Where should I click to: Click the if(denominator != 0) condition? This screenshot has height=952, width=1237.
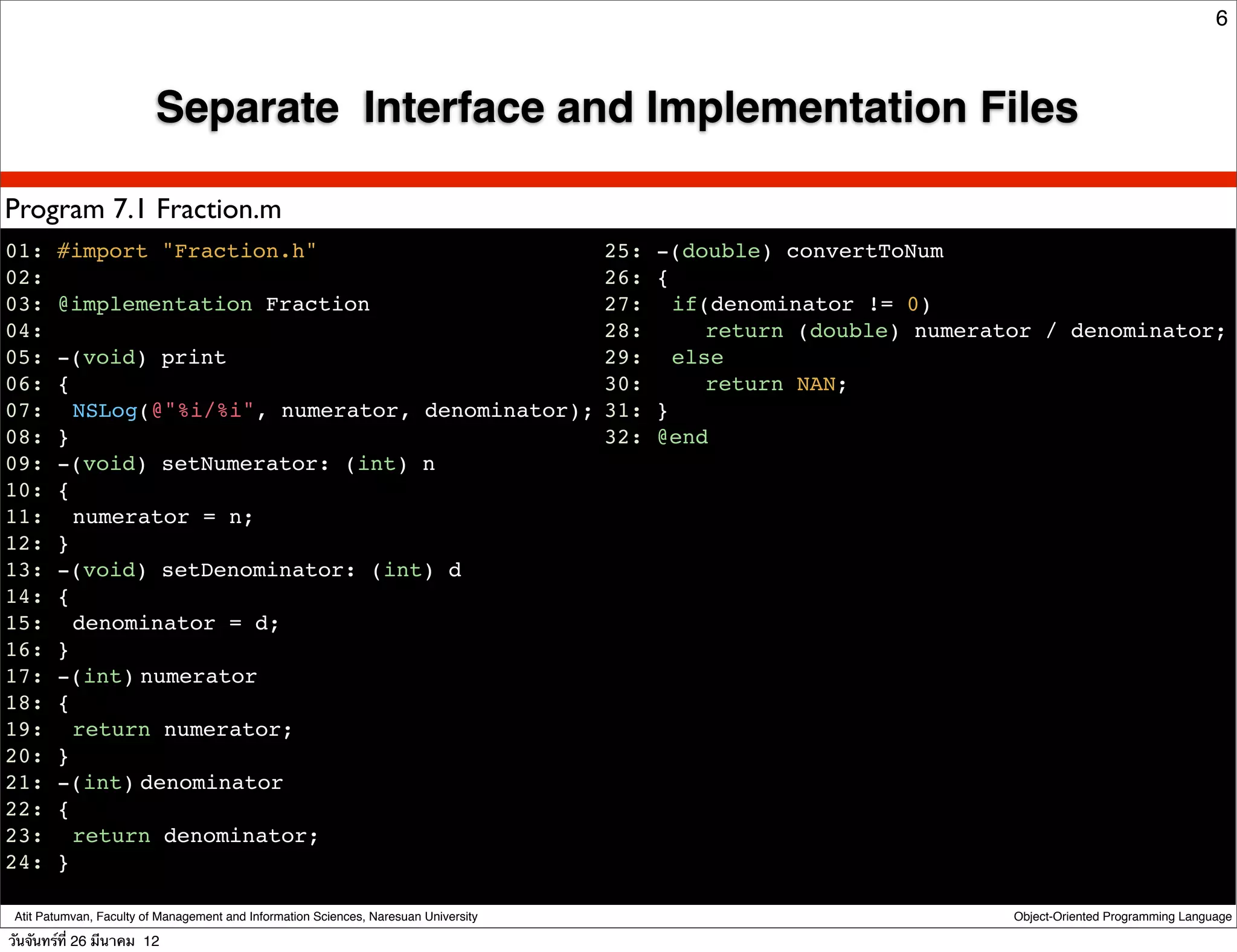801,304
